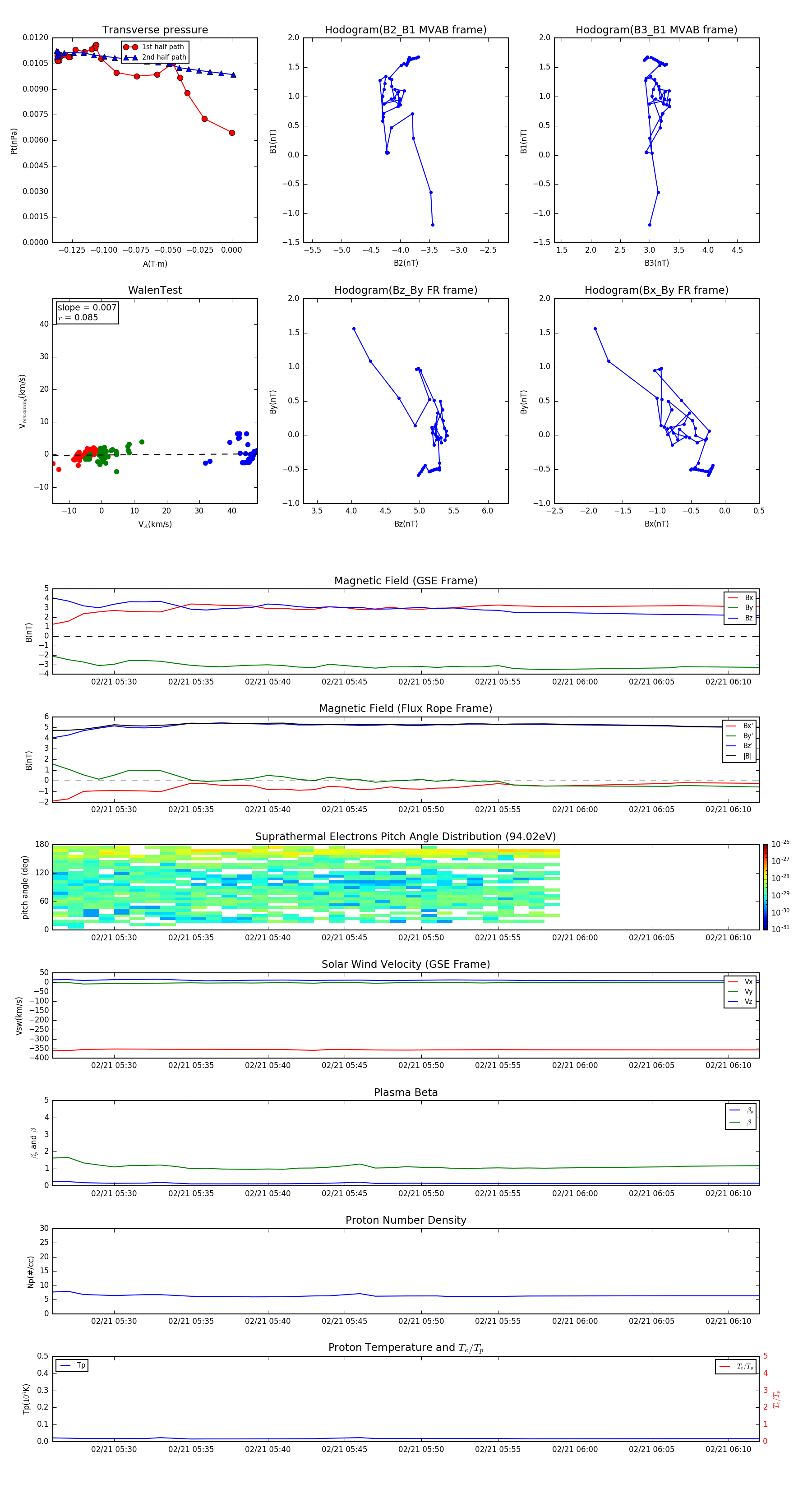Viewport: 812px width, 1489px height.
Task: Click the 'V_A(km/s)' Walen test x-axis label
Action: 155,524
